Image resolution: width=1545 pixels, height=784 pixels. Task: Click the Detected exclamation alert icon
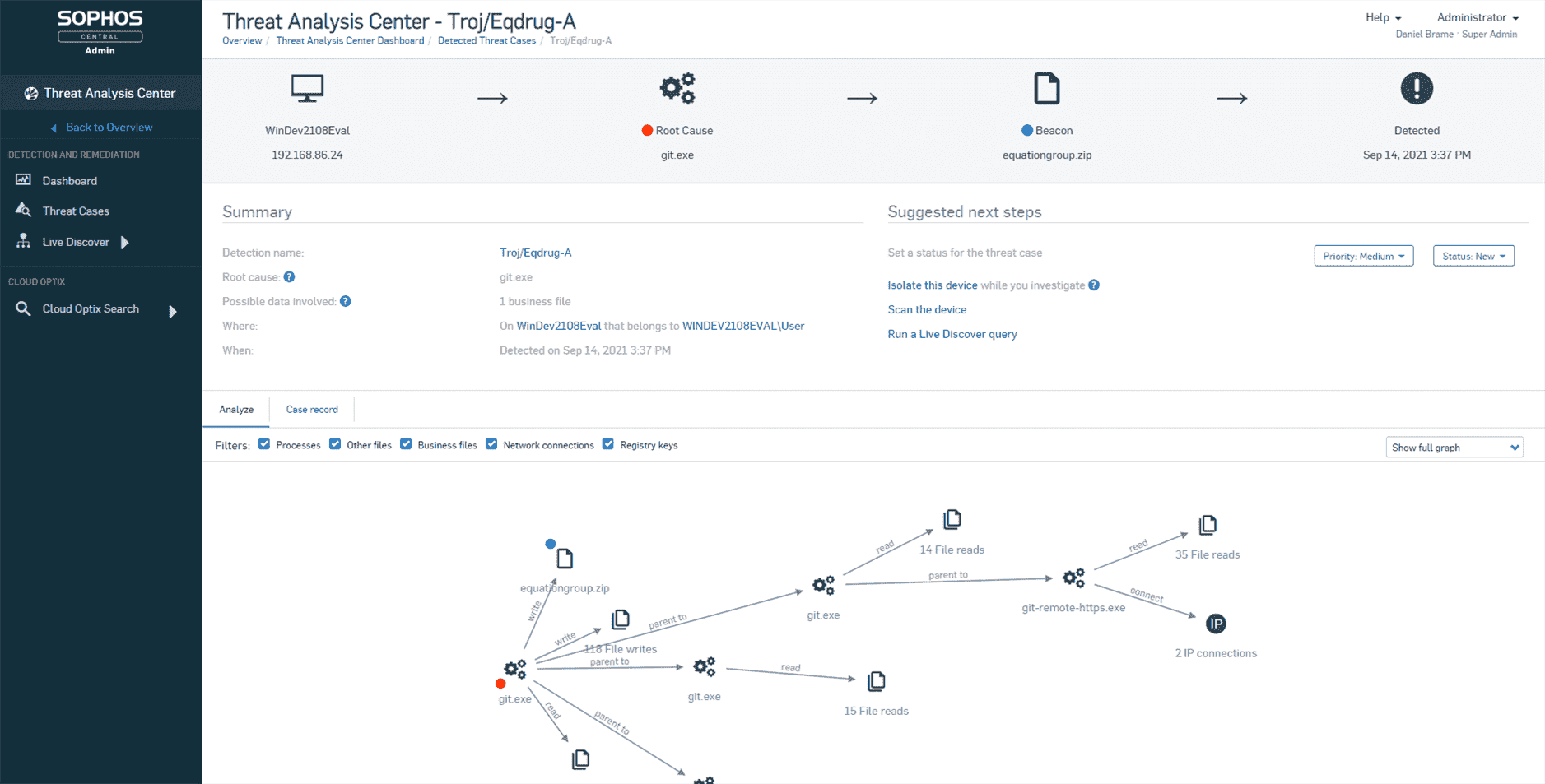1417,88
